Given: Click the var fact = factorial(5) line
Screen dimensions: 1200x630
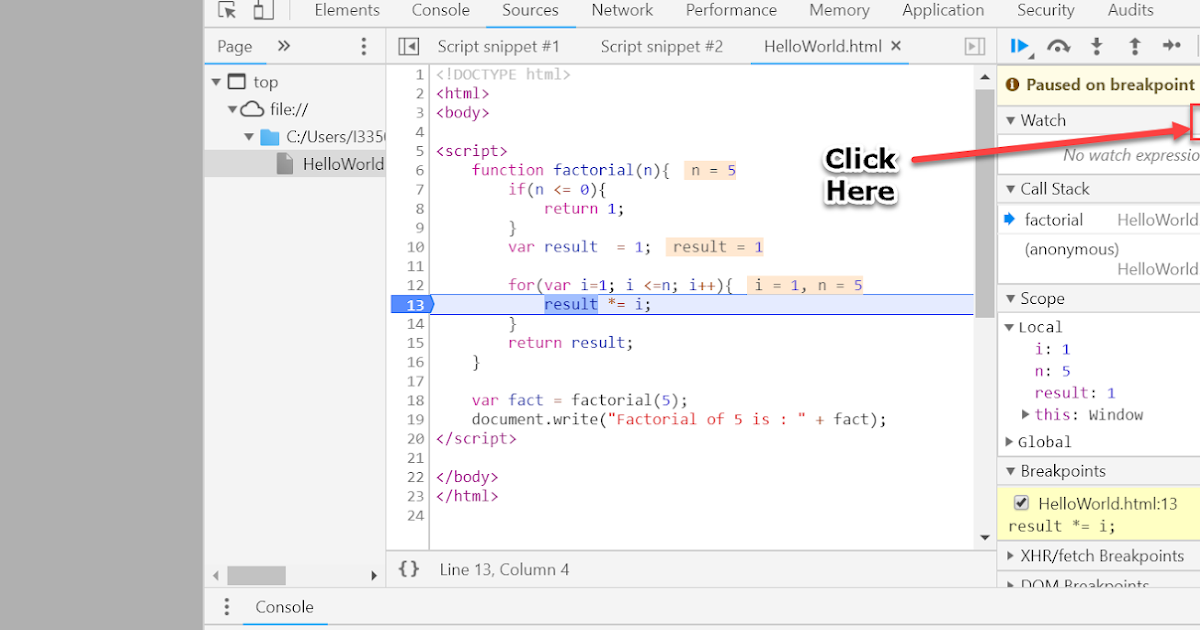Looking at the screenshot, I should point(580,400).
